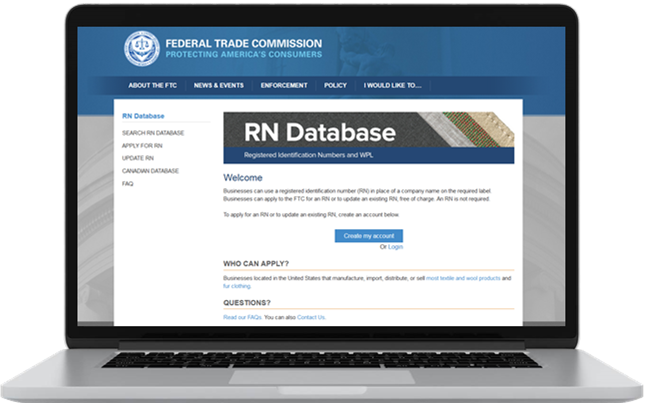Go to the Policy navigation item

point(336,85)
